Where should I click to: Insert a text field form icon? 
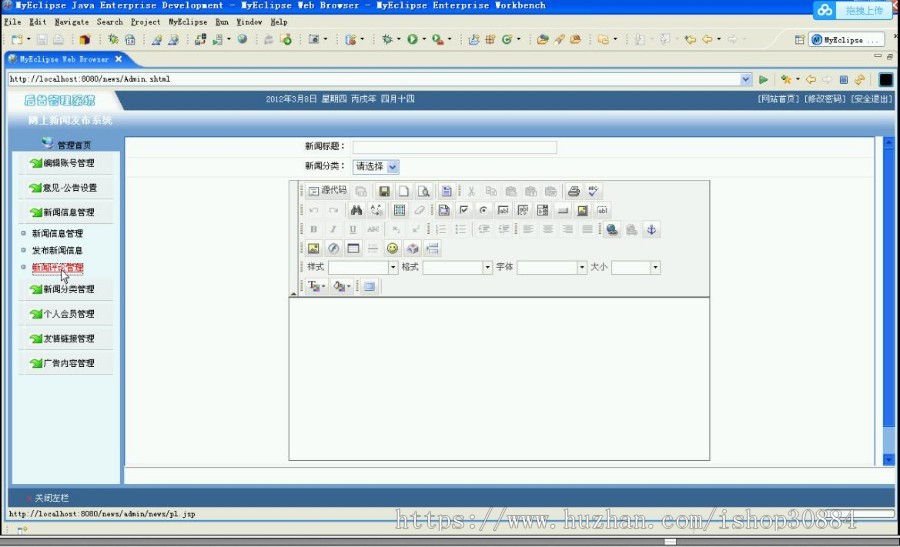(x=503, y=210)
